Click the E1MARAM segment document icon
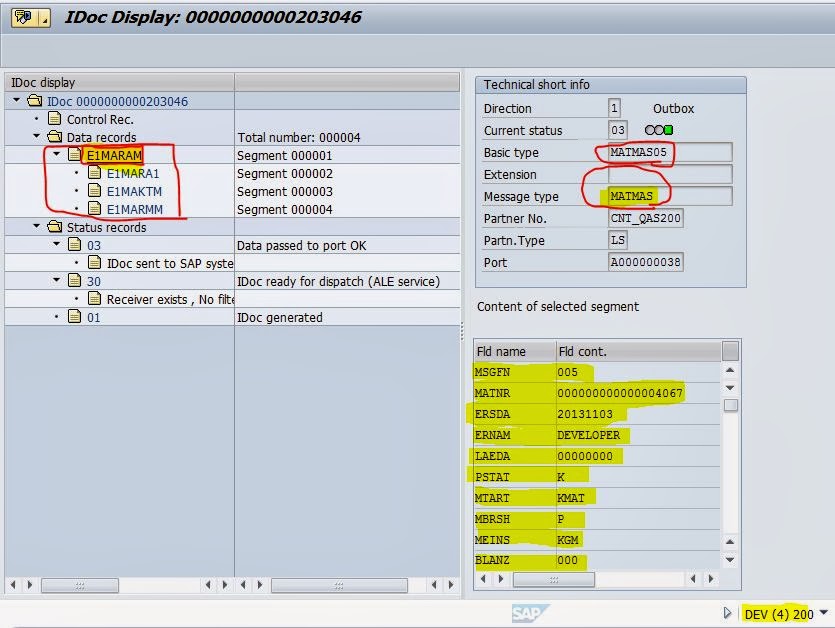Viewport: 835px width, 628px height. tap(75, 155)
